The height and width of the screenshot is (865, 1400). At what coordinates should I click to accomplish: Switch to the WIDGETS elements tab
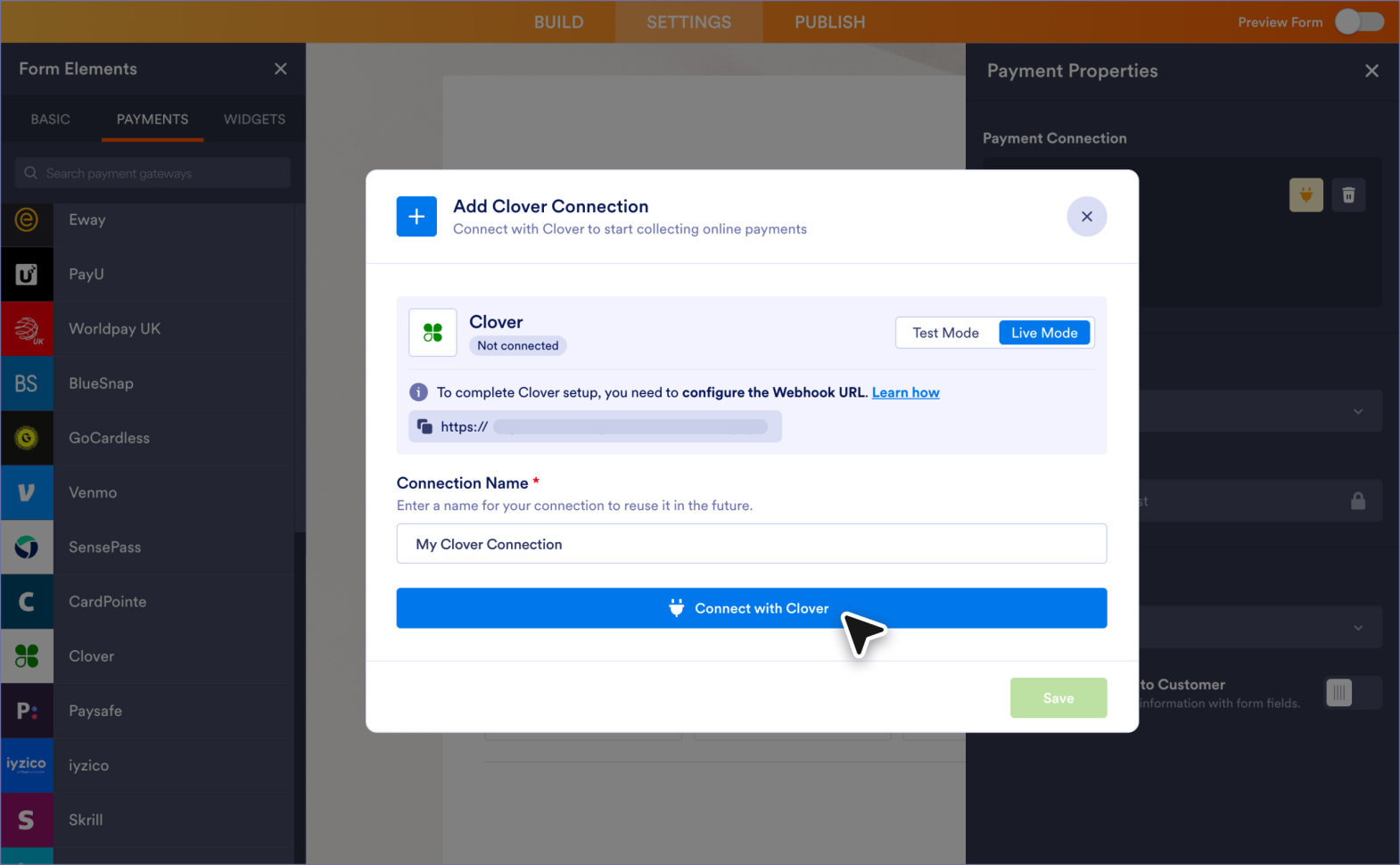tap(255, 119)
